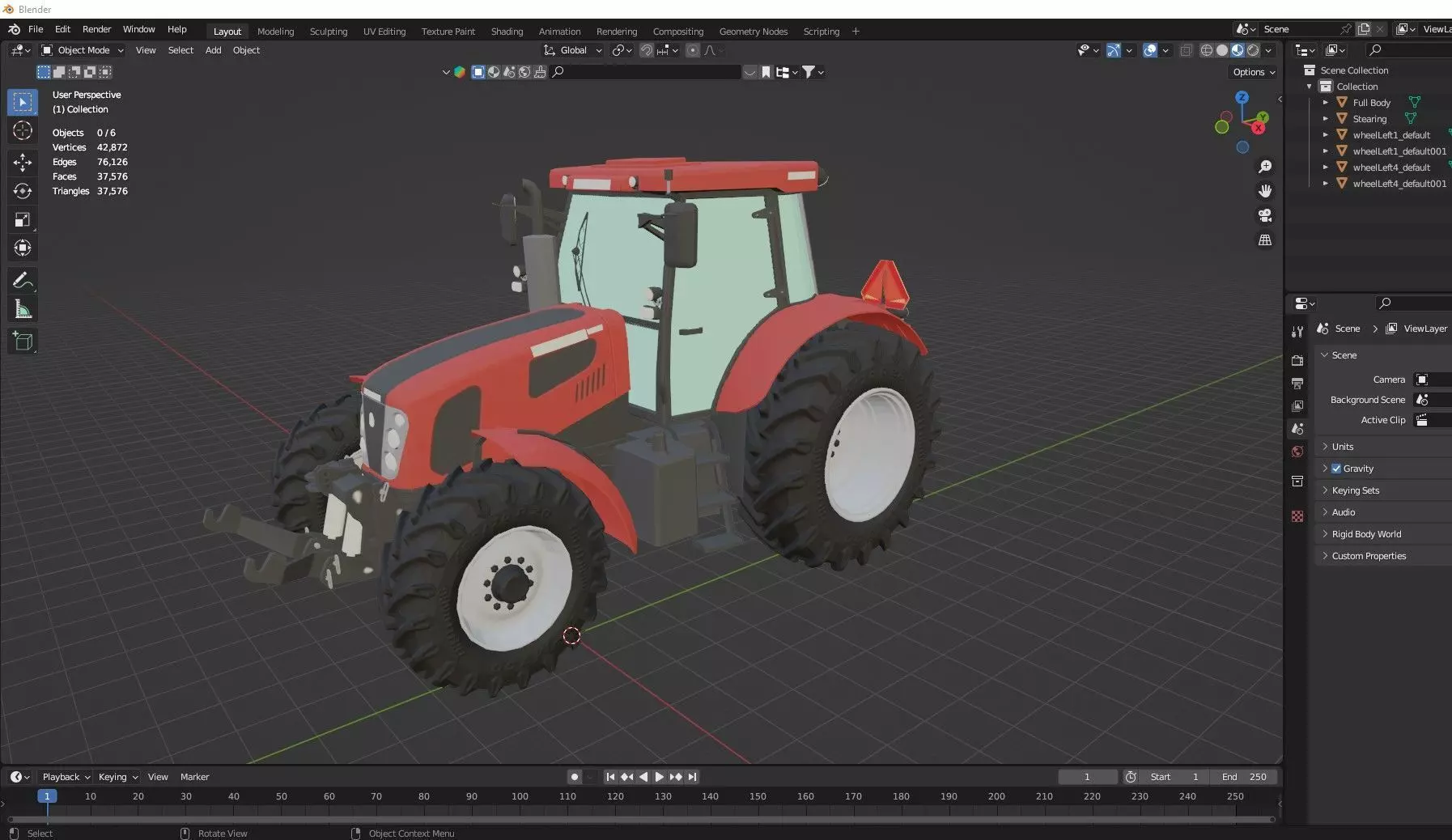Switch to the Geometry Nodes workspace tab
The width and height of the screenshot is (1452, 840).
[x=753, y=32]
